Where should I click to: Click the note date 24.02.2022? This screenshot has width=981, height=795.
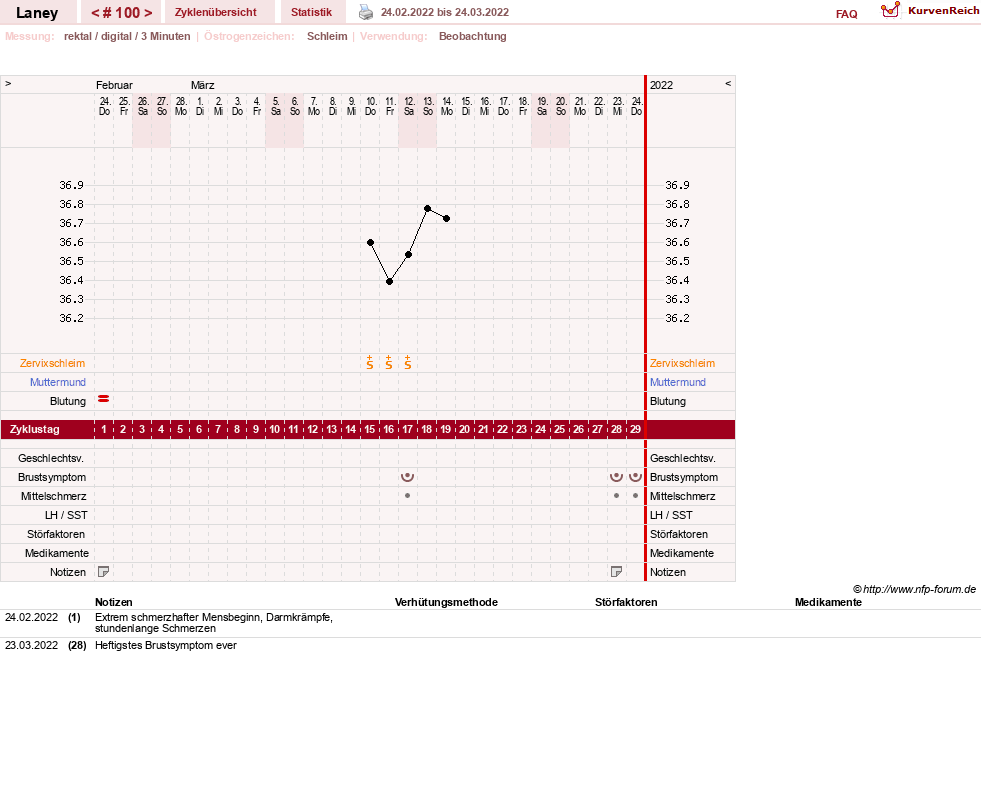[31, 617]
